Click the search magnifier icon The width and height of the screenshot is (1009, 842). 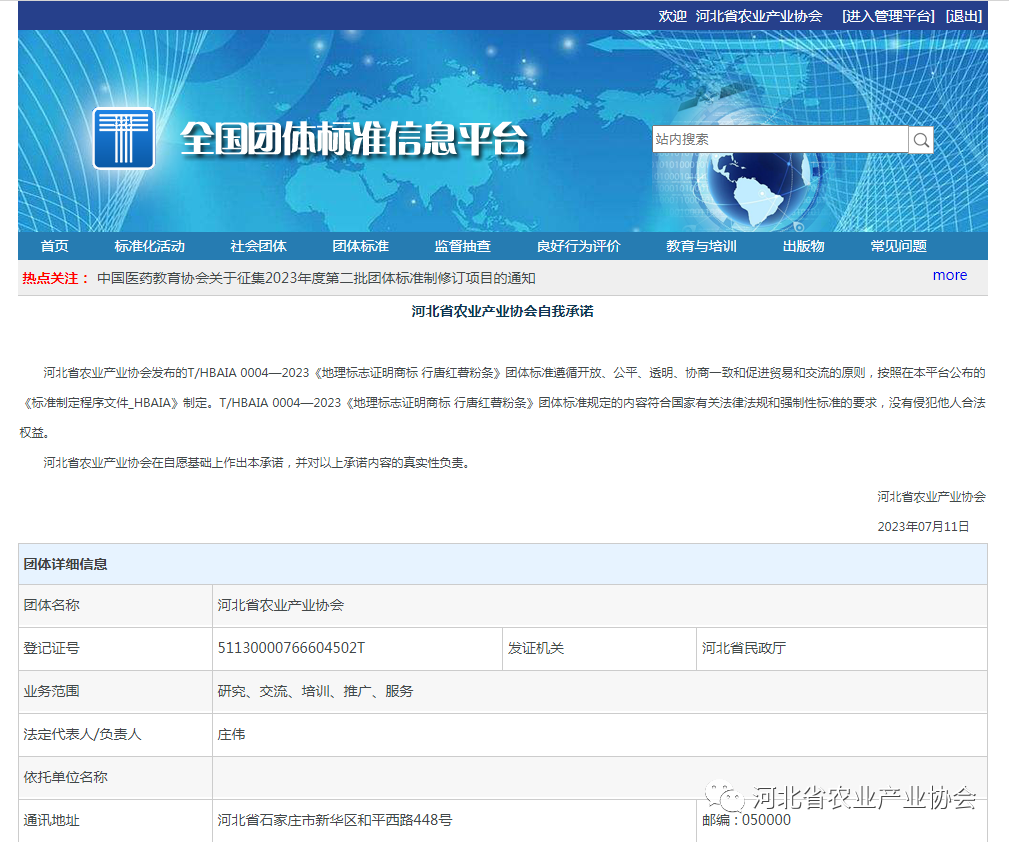[921, 140]
